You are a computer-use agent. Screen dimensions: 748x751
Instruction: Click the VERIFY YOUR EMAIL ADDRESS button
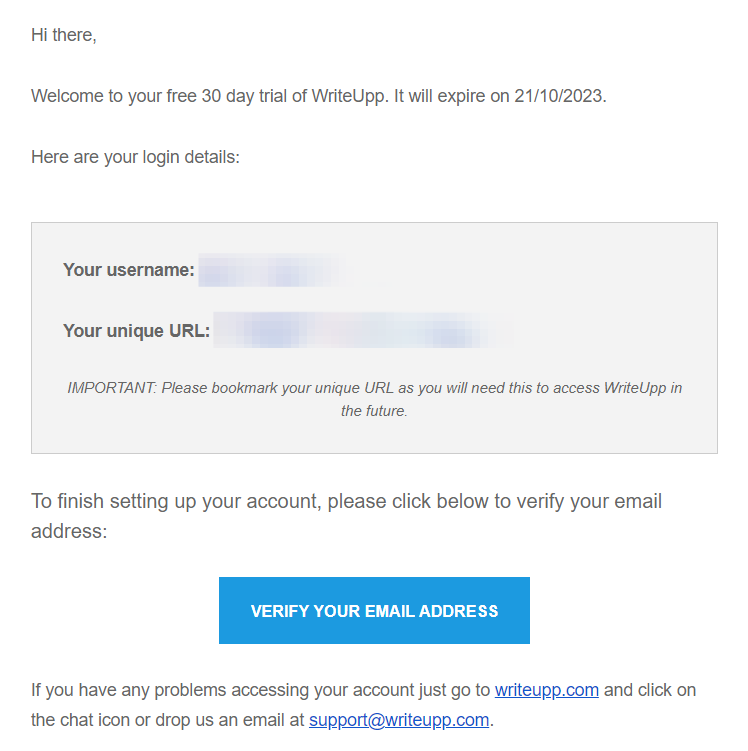(x=374, y=610)
